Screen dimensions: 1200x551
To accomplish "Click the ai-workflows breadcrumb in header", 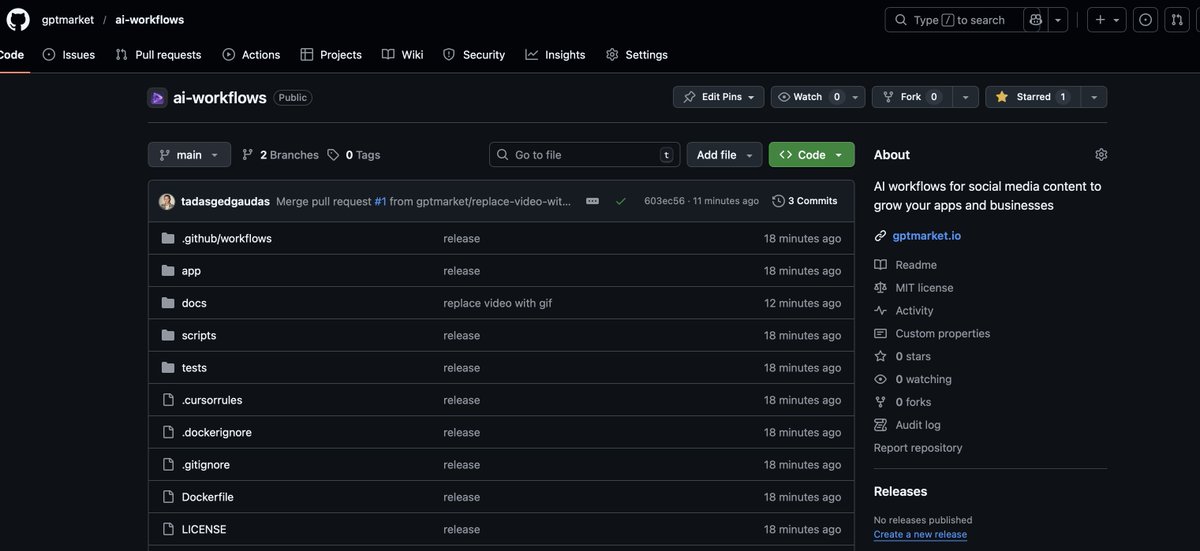I will click(147, 20).
